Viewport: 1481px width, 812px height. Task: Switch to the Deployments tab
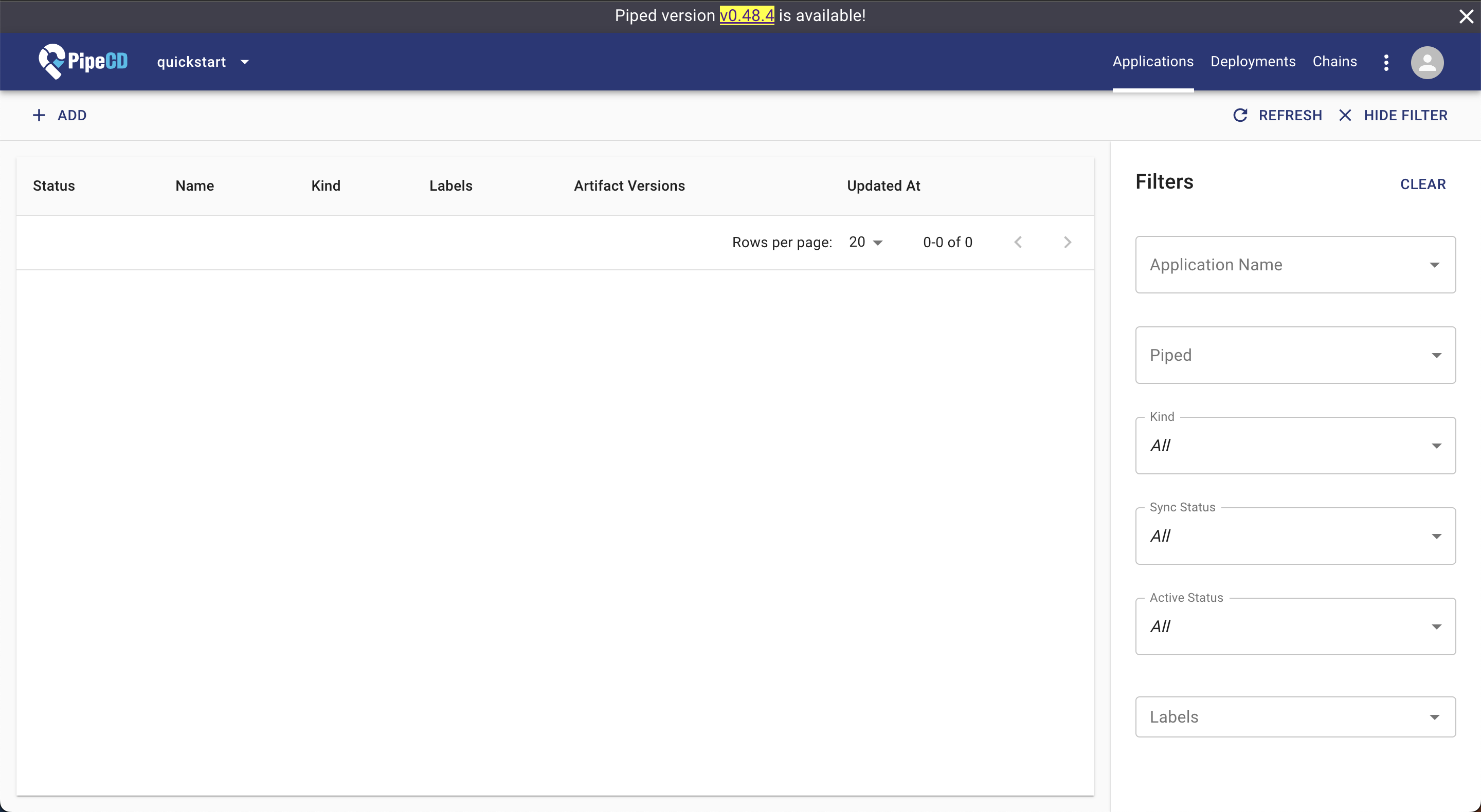[1253, 62]
